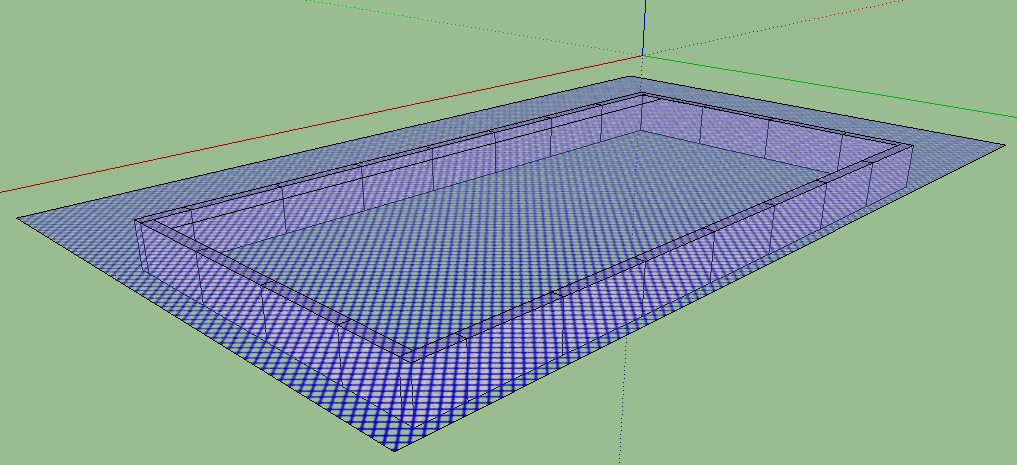Click the solid blue vertical axis line
1017x465 pixels.
pyautogui.click(x=645, y=25)
